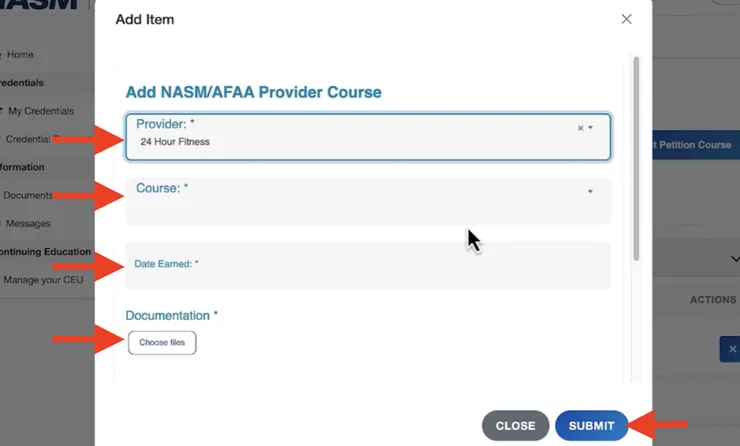Screen dimensions: 740x446
Task: Go to My Credentials in sidebar
Action: click(x=40, y=111)
